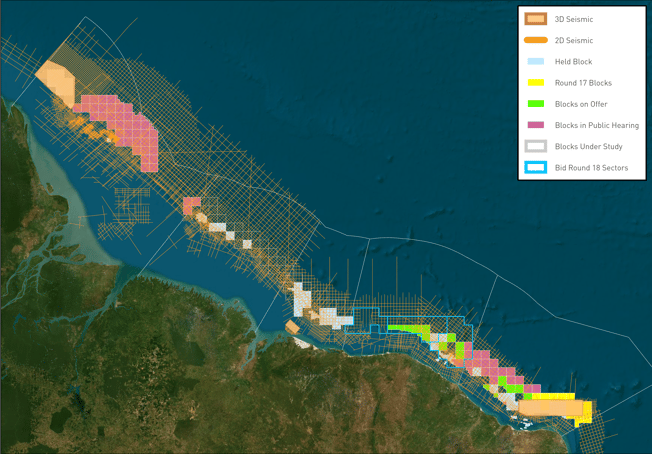This screenshot has height=454, width=652.
Task: Click the blue Bid Round 18 Sectors swatch
Action: (536, 168)
